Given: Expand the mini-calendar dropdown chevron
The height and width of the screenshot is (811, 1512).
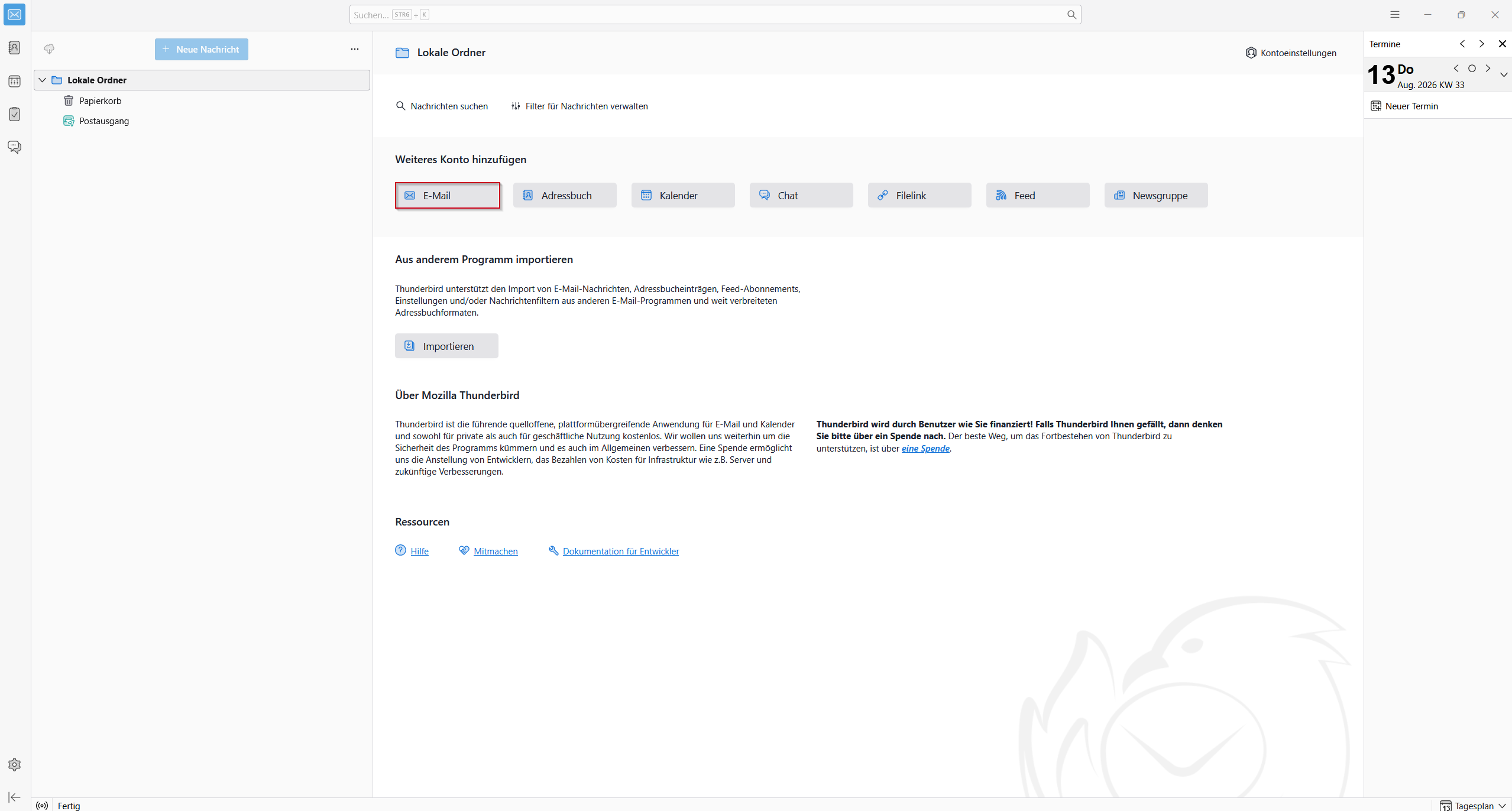Looking at the screenshot, I should point(1504,75).
